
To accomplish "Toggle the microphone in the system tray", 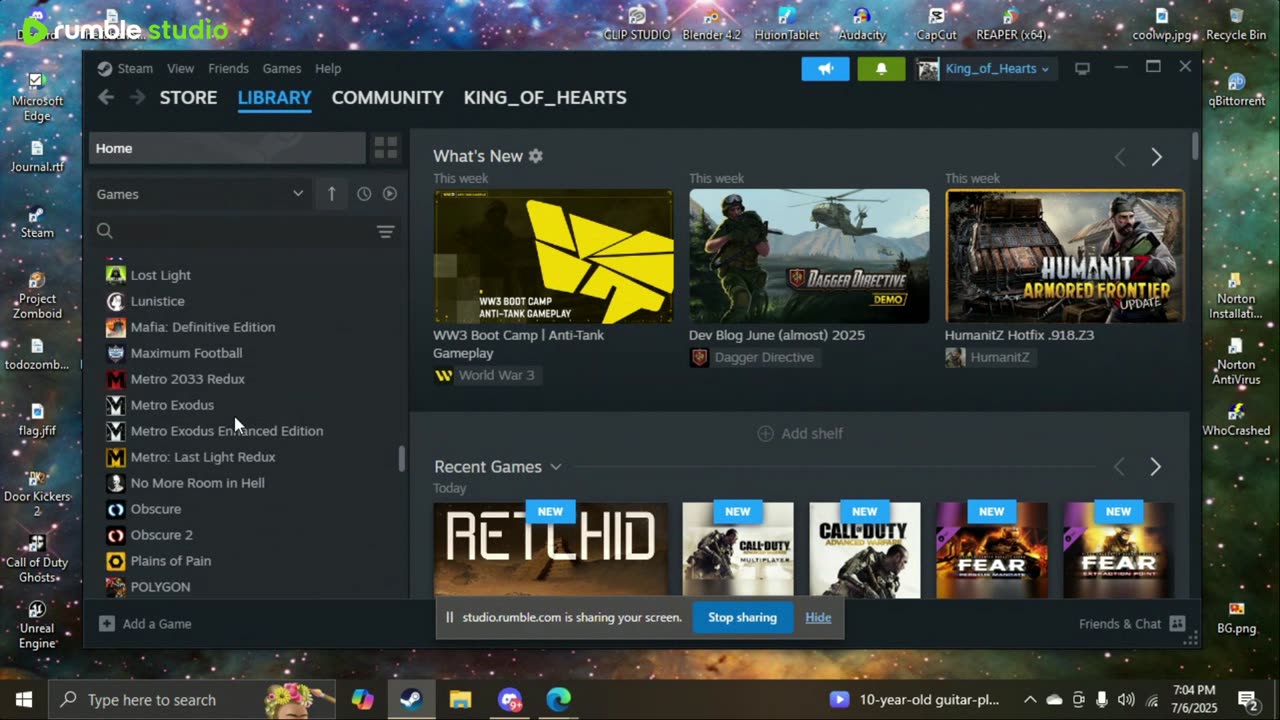I will (x=1102, y=700).
